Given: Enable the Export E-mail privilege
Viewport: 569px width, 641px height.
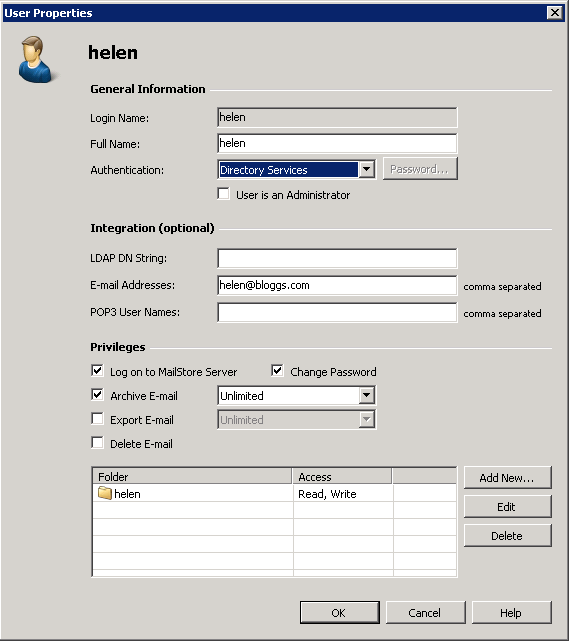Looking at the screenshot, I should (x=97, y=419).
